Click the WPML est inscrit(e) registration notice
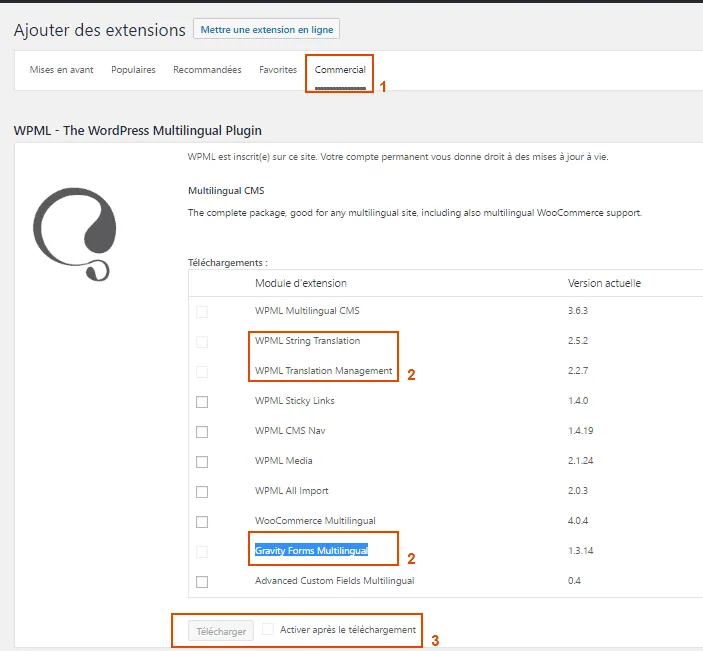Screen dimensions: 703x651 coord(398,157)
